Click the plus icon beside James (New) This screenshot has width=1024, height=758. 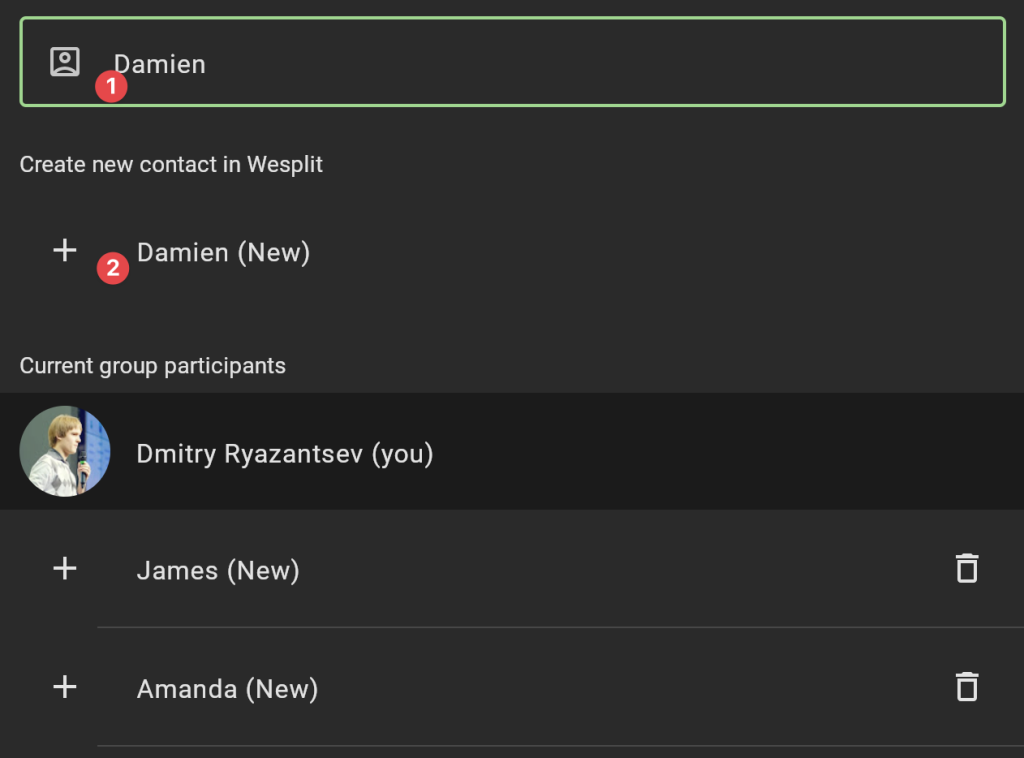point(65,569)
